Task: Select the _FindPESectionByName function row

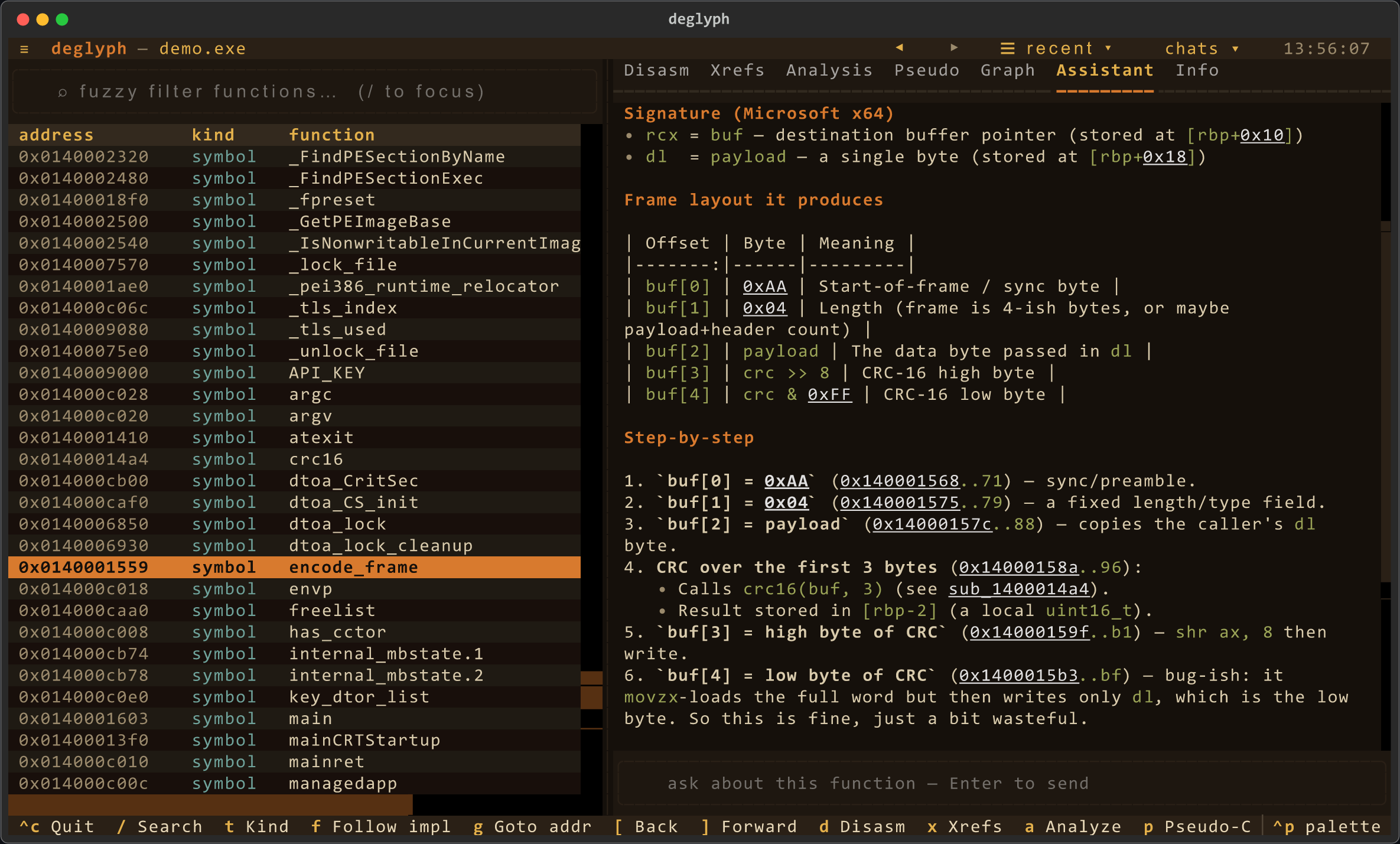Action: coord(294,157)
